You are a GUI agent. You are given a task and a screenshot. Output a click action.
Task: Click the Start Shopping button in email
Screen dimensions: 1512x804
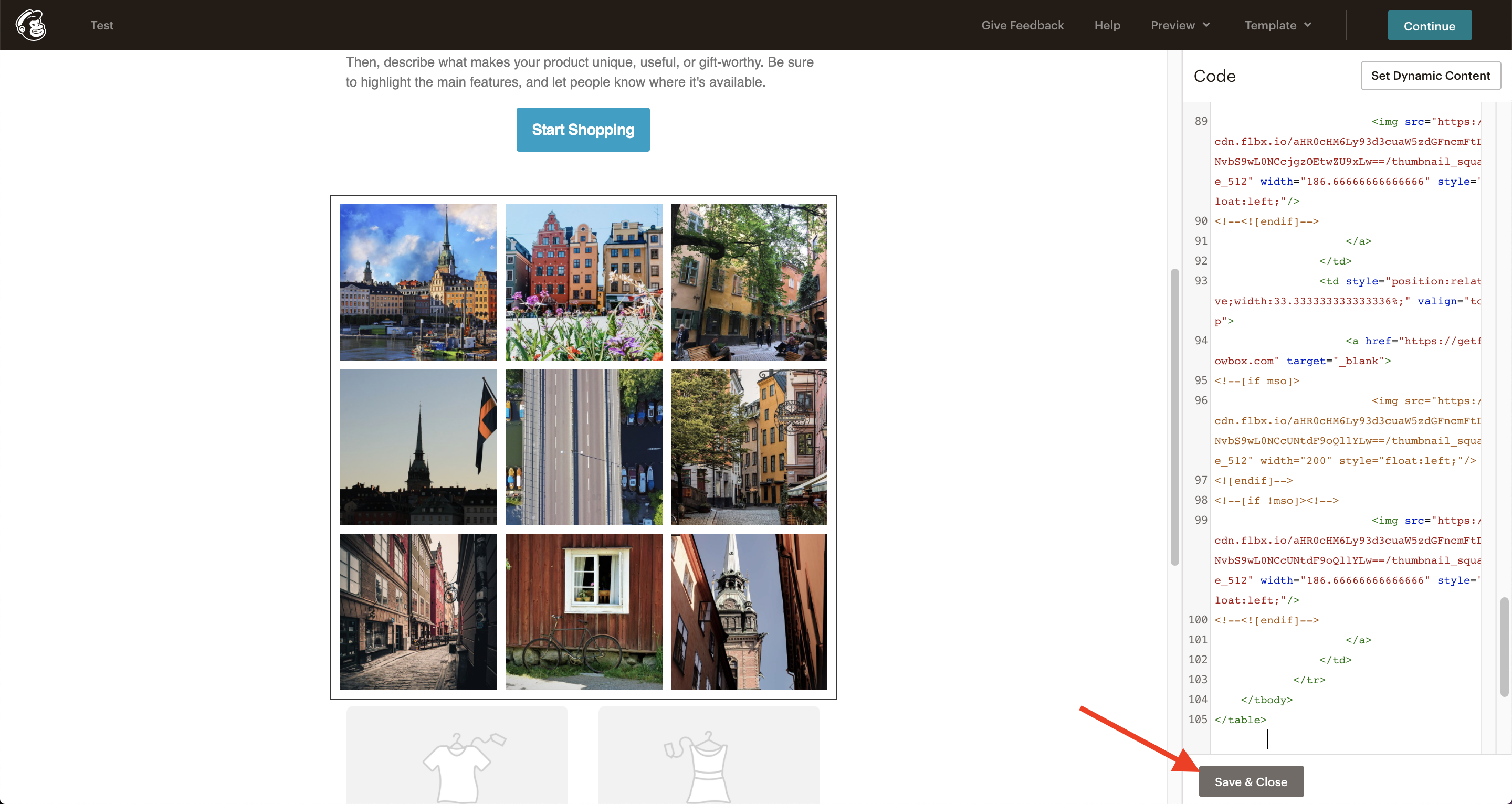[582, 130]
